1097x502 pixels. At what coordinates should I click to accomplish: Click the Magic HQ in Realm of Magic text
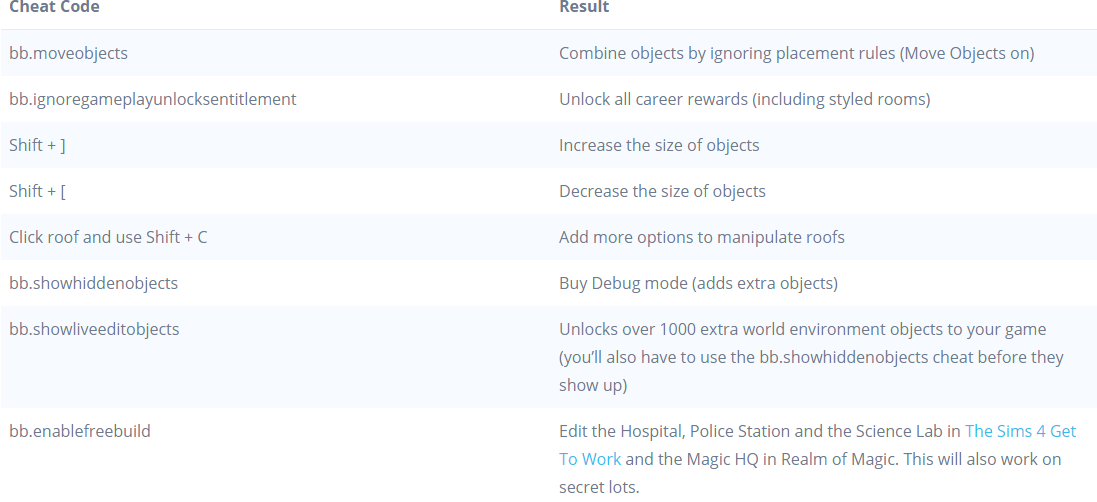(780, 460)
